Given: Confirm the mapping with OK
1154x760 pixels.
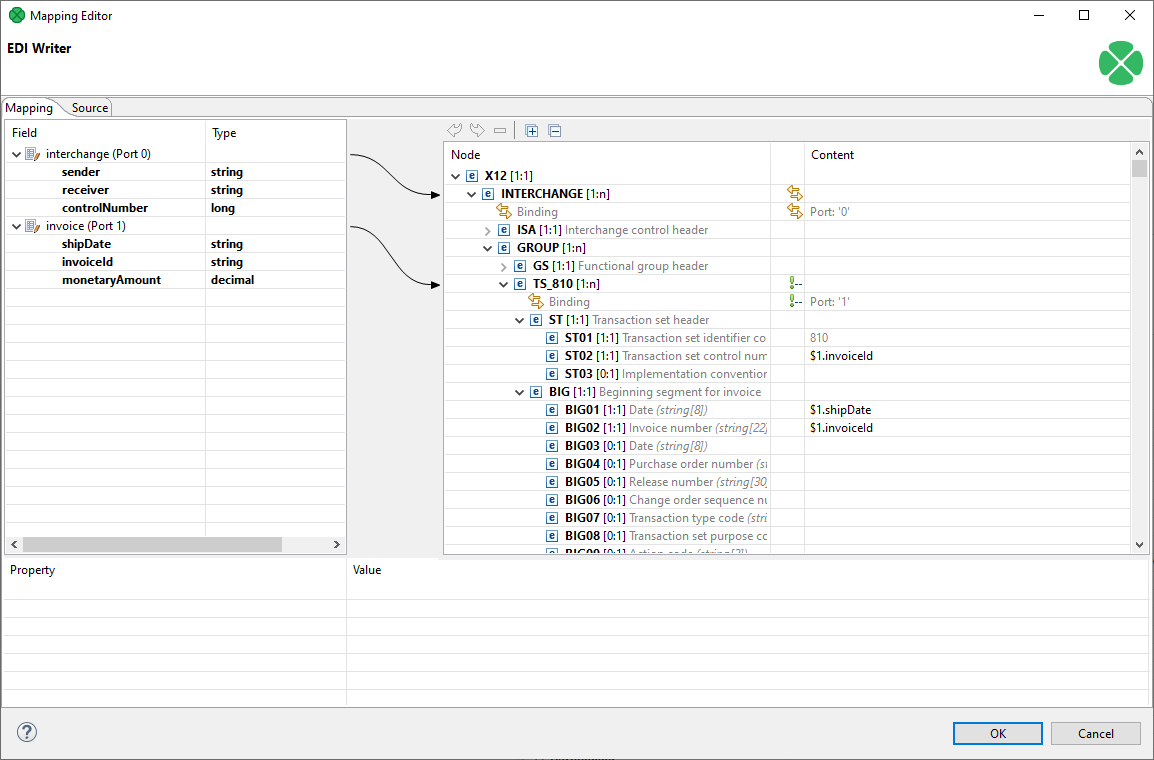Looking at the screenshot, I should [x=997, y=733].
